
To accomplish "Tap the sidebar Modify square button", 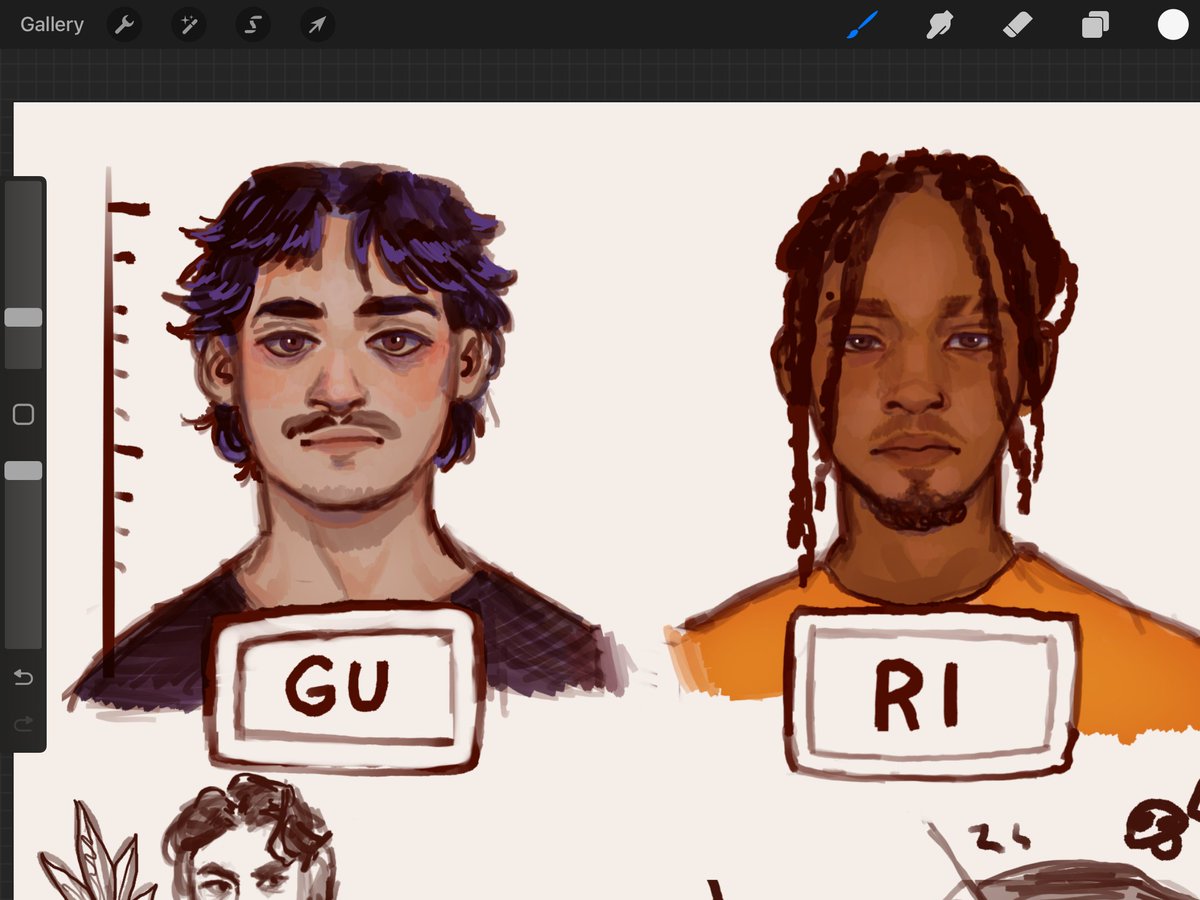I will pos(23,414).
